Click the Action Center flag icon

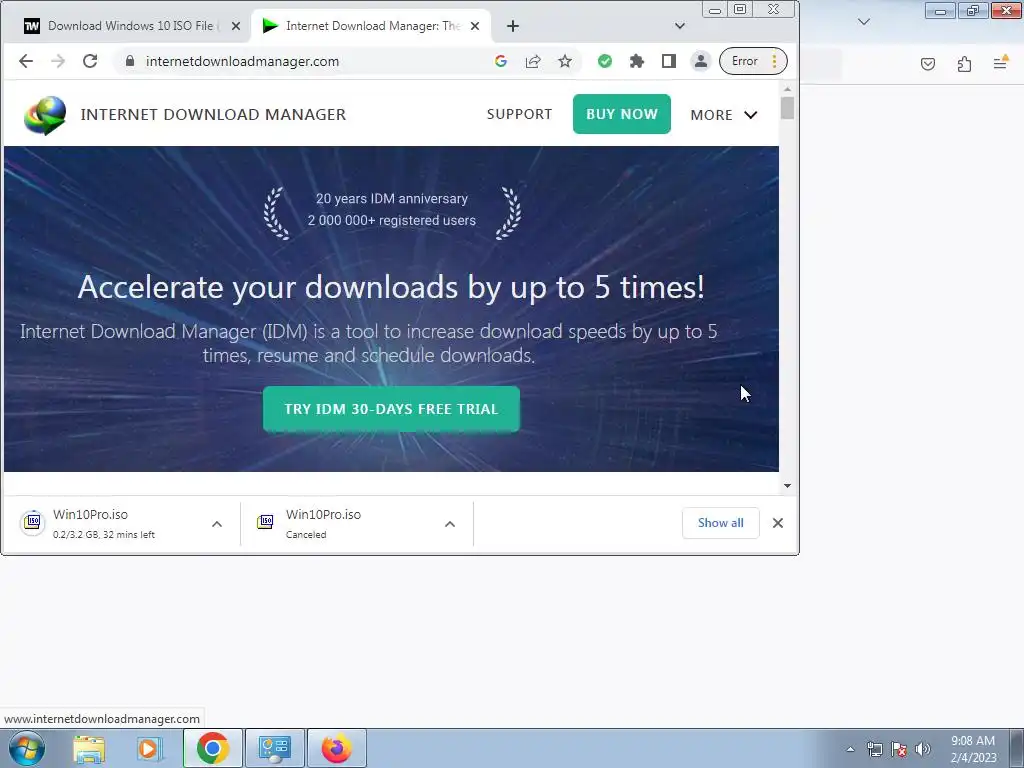[x=899, y=749]
